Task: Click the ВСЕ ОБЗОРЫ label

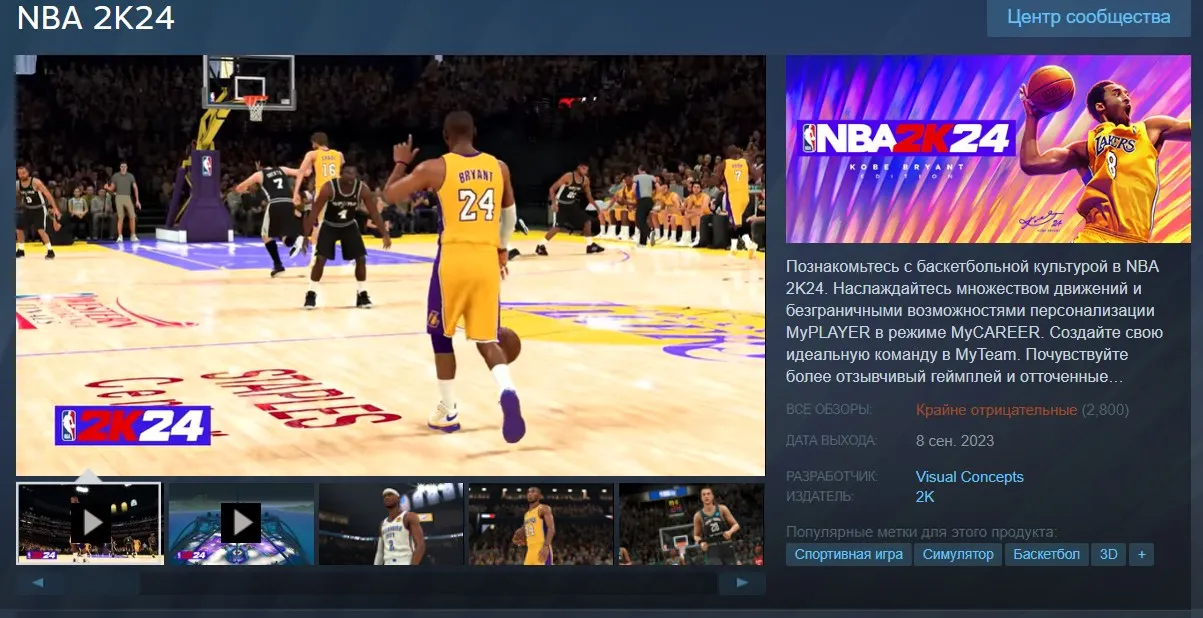Action: (x=829, y=410)
